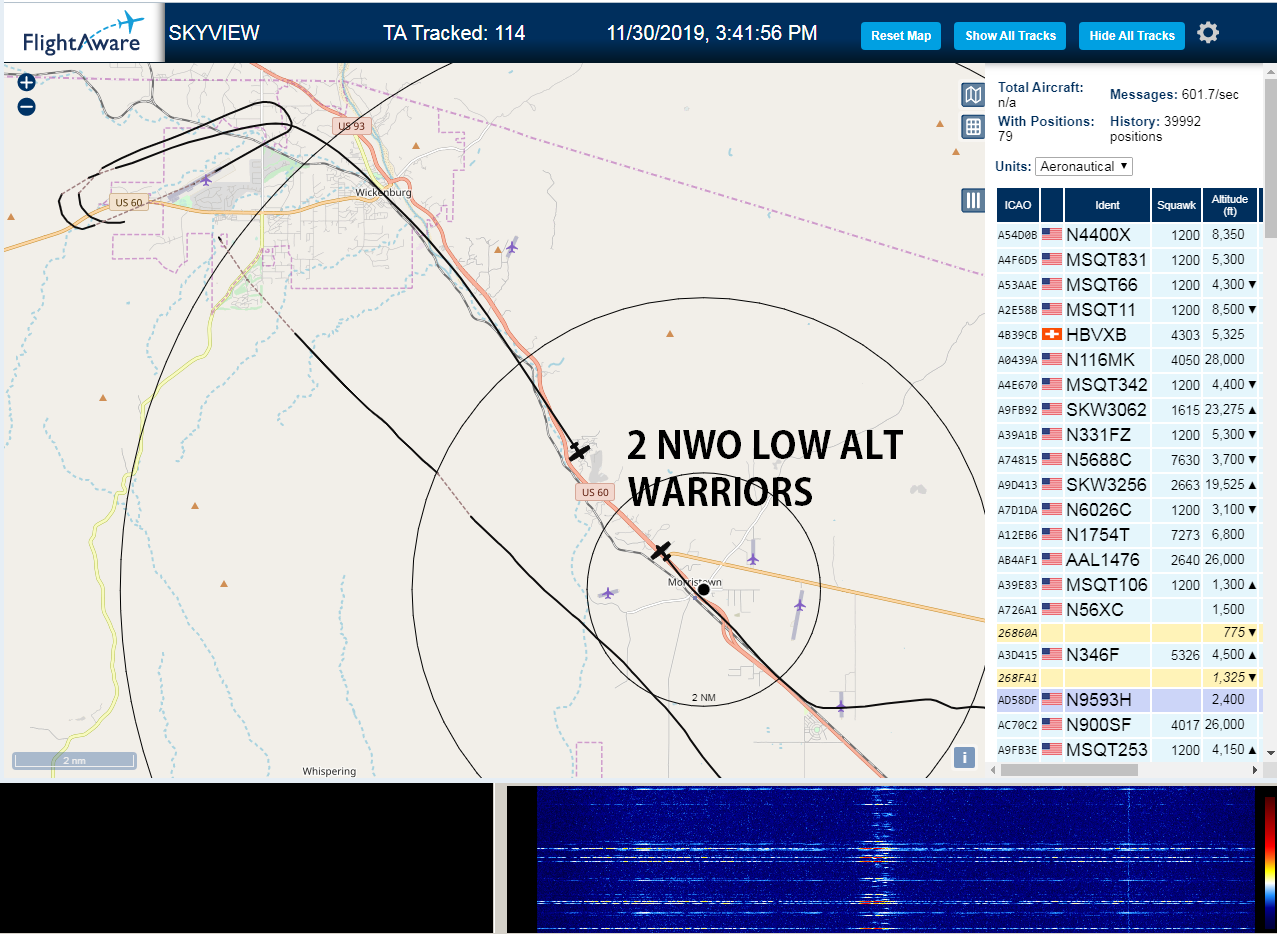Click Reset Map button
Viewport: 1277px width, 935px height.
click(x=901, y=36)
